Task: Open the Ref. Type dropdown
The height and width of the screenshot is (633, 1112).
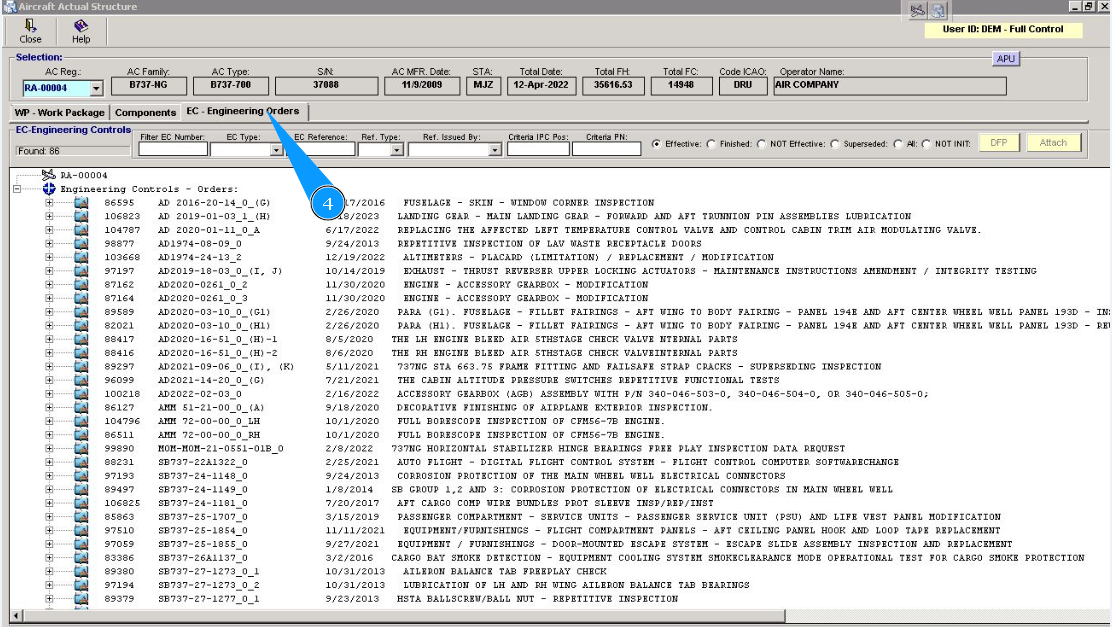Action: 397,150
